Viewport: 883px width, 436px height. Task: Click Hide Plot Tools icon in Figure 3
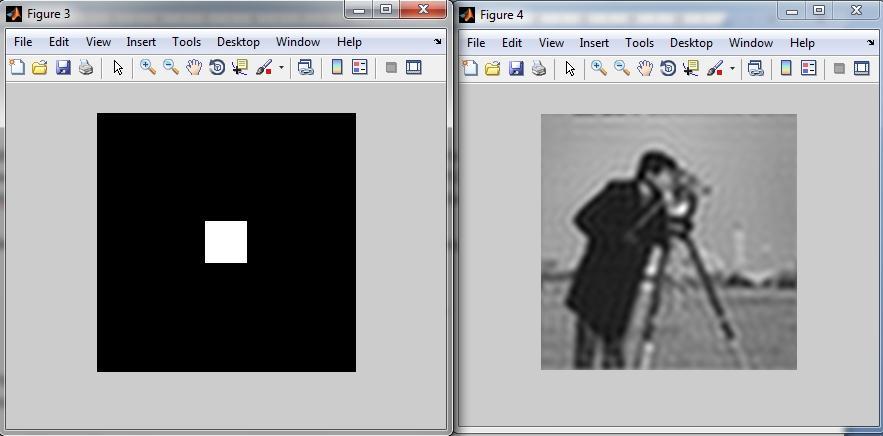(x=391, y=68)
